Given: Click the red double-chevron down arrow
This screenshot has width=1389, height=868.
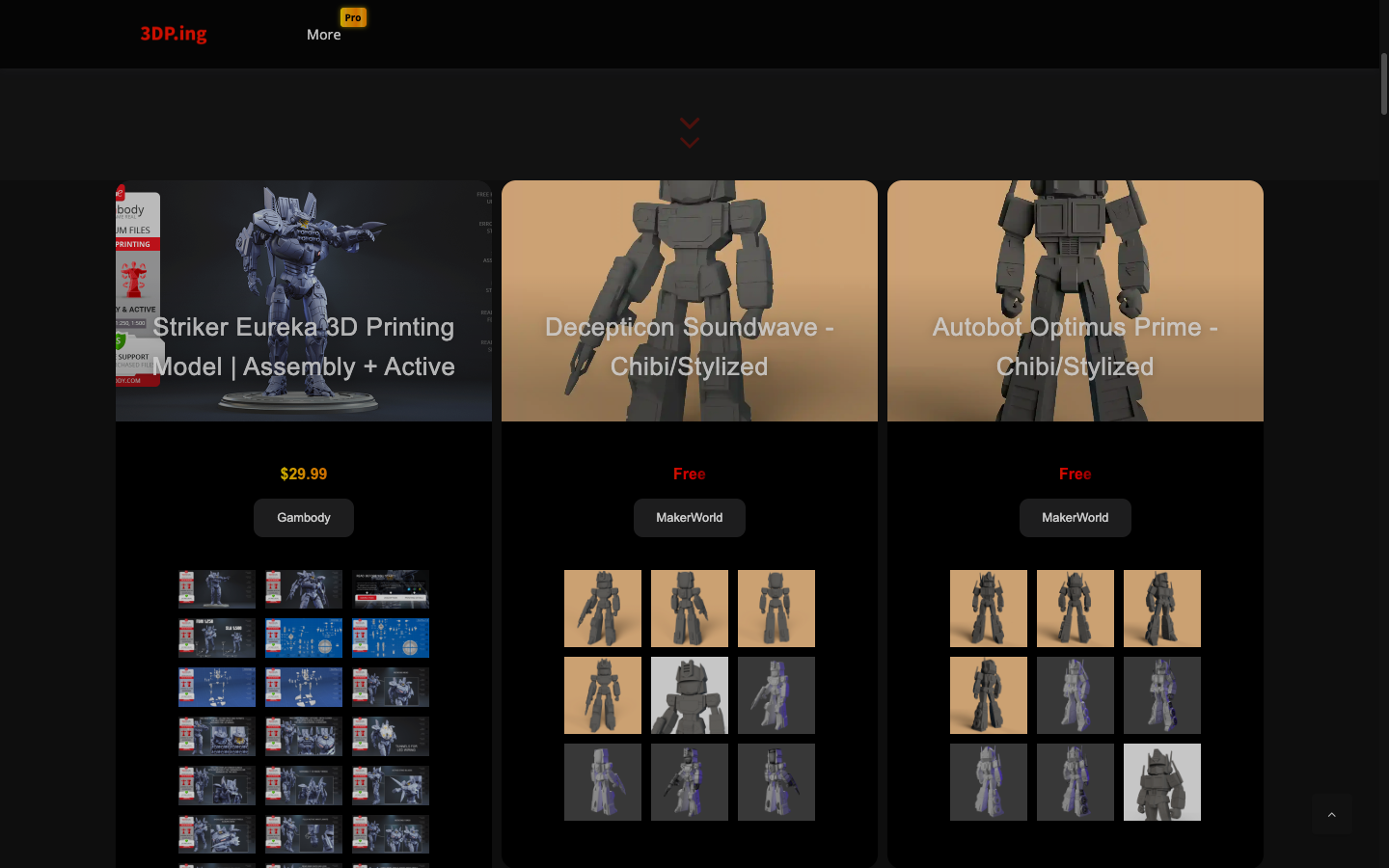Looking at the screenshot, I should pos(690,133).
